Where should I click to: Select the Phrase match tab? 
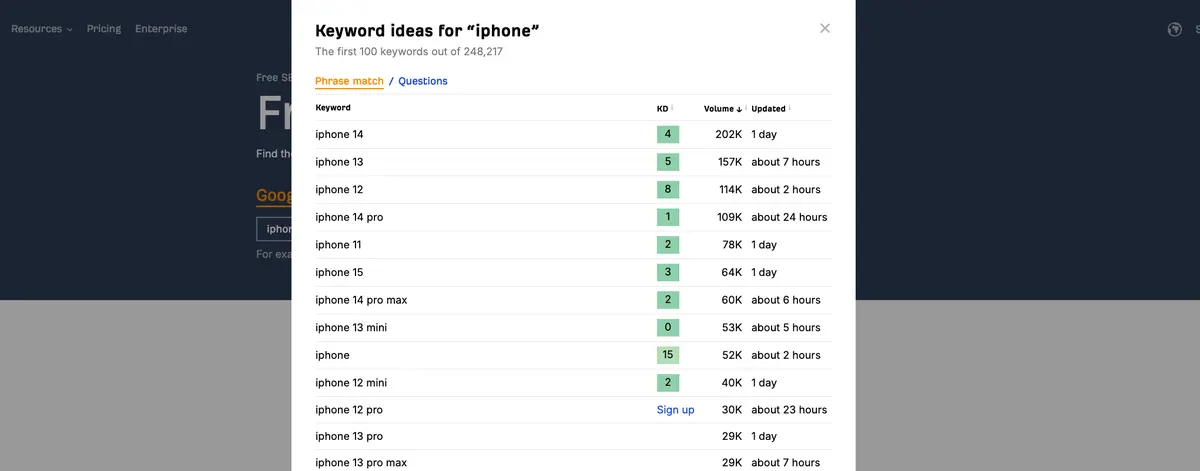349,81
